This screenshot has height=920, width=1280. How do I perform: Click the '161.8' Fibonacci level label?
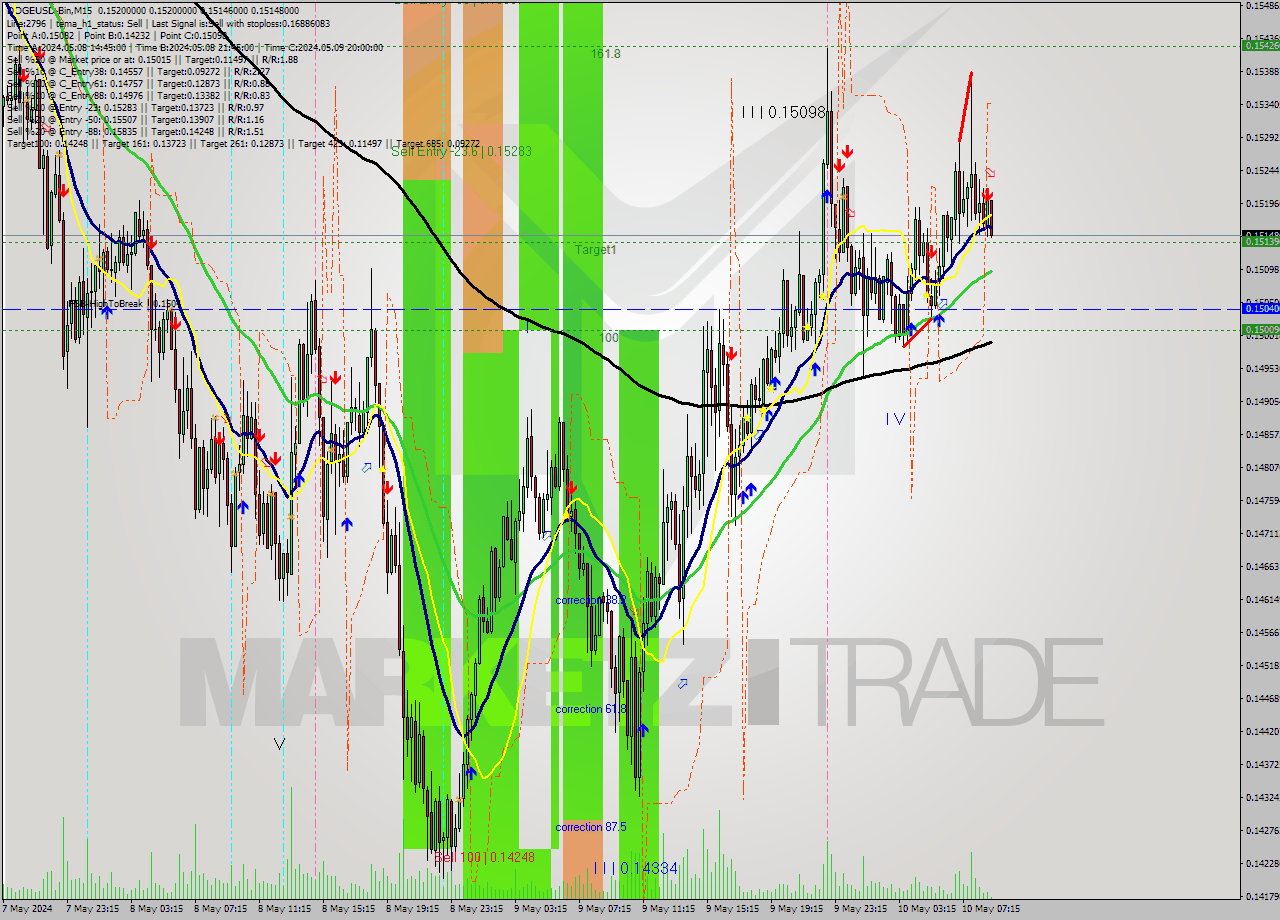605,54
